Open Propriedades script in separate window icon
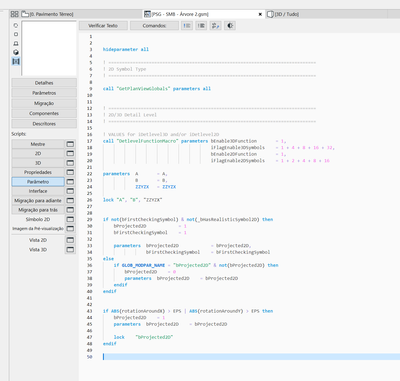 [x=70, y=172]
